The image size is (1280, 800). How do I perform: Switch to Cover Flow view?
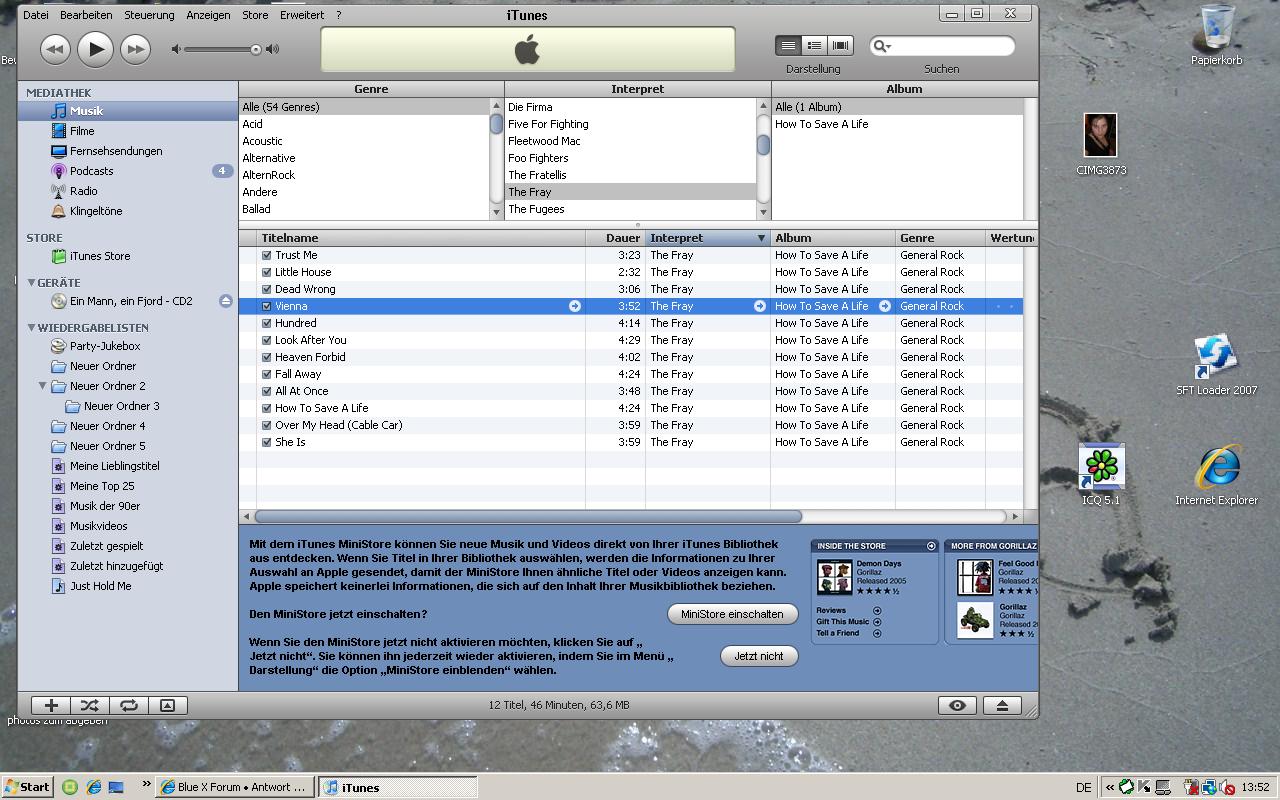coord(841,45)
